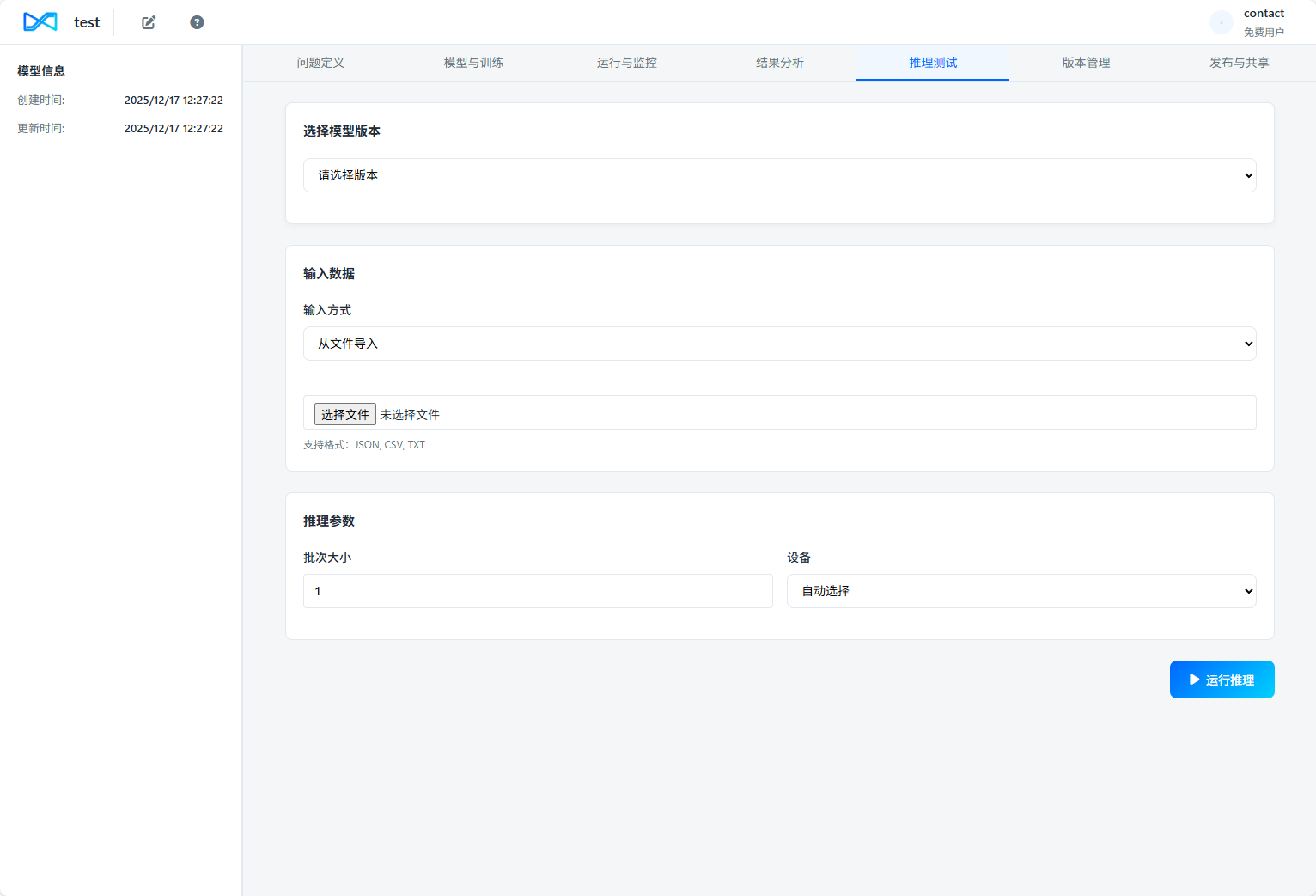
Task: Go to the 结果分析 tab
Action: pyautogui.click(x=779, y=63)
